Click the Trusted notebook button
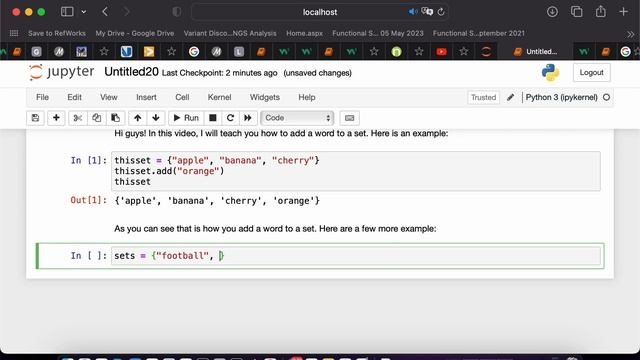The image size is (640, 360). 483,98
